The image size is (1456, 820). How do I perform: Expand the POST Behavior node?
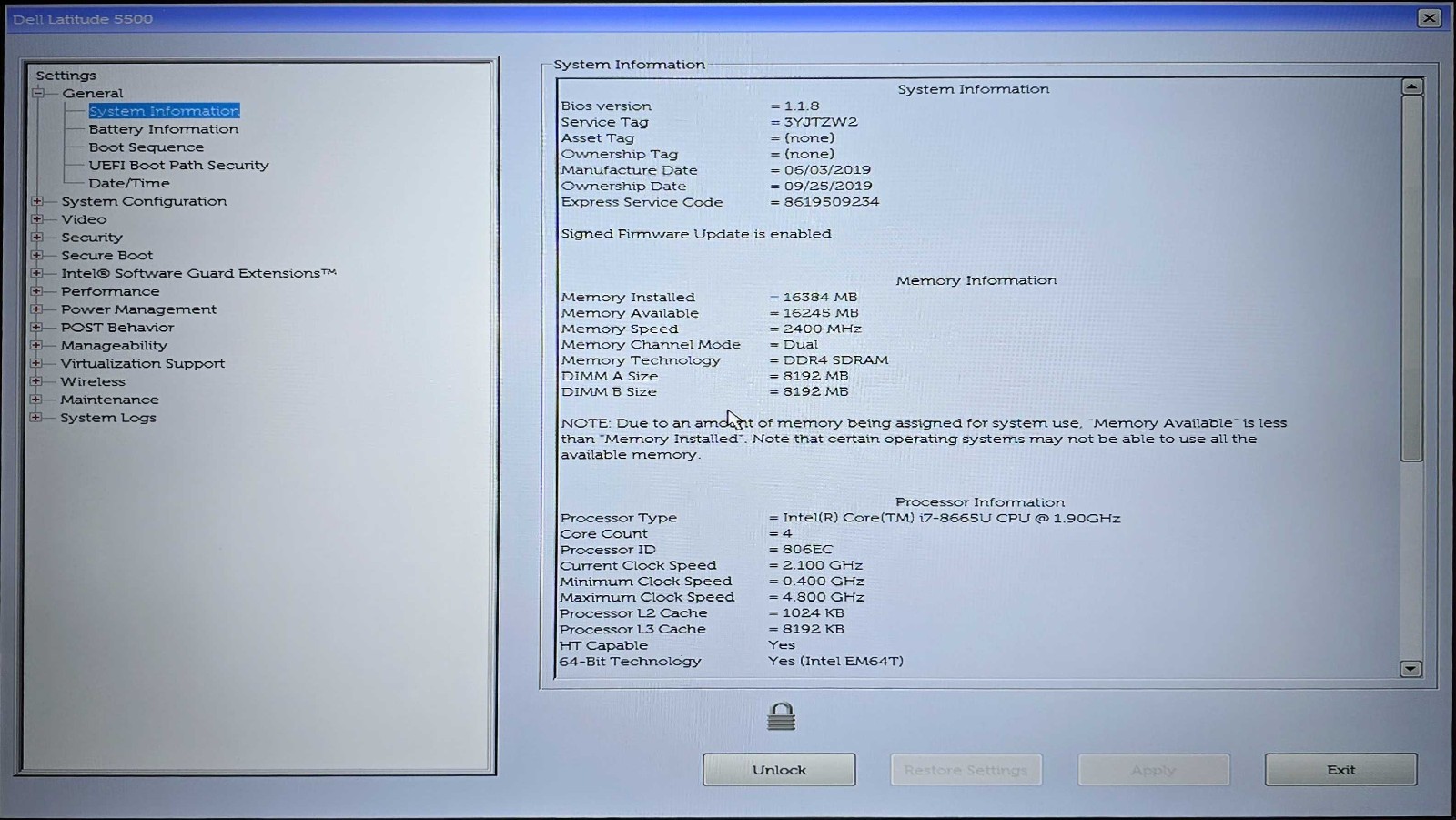tap(37, 327)
